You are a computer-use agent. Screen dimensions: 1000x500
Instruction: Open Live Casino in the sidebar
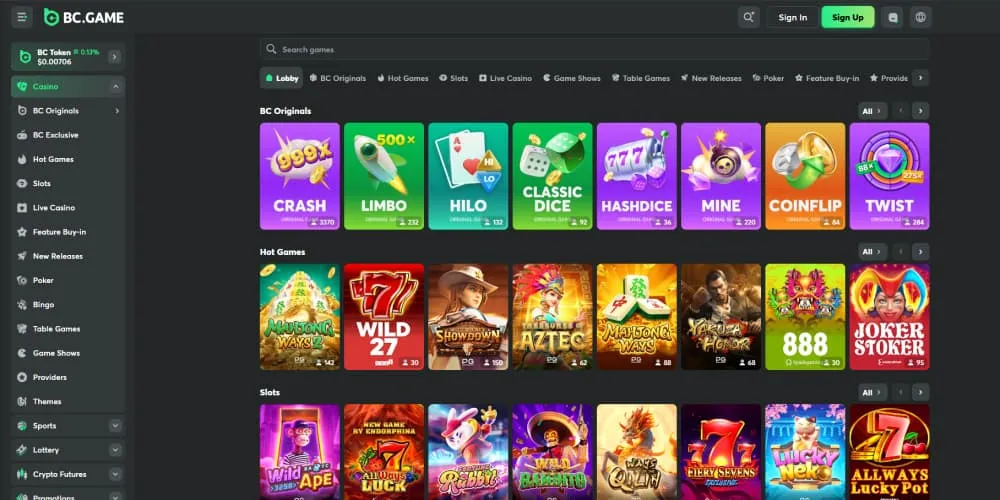(68, 207)
